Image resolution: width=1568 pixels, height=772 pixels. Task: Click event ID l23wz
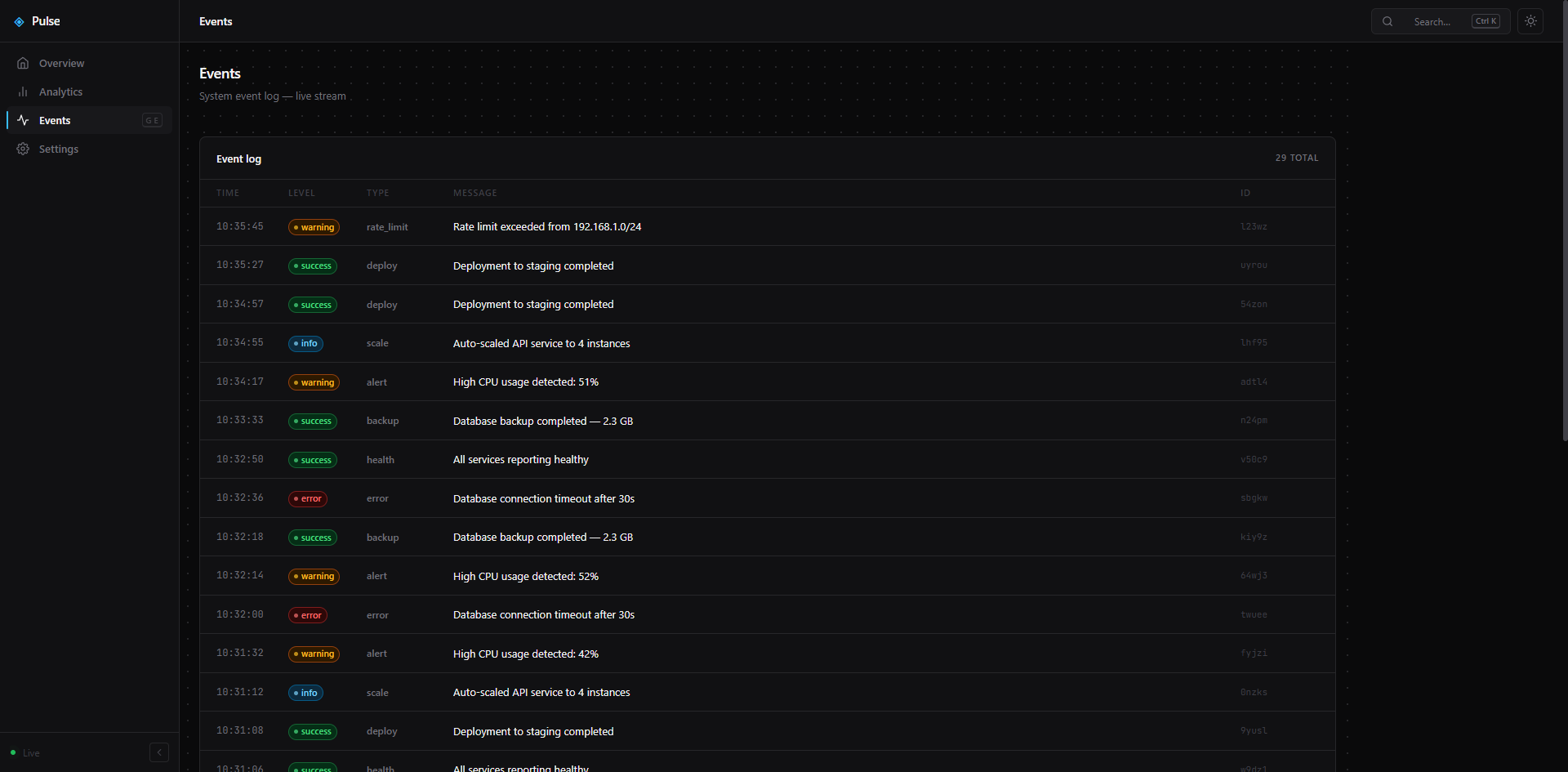point(1254,226)
